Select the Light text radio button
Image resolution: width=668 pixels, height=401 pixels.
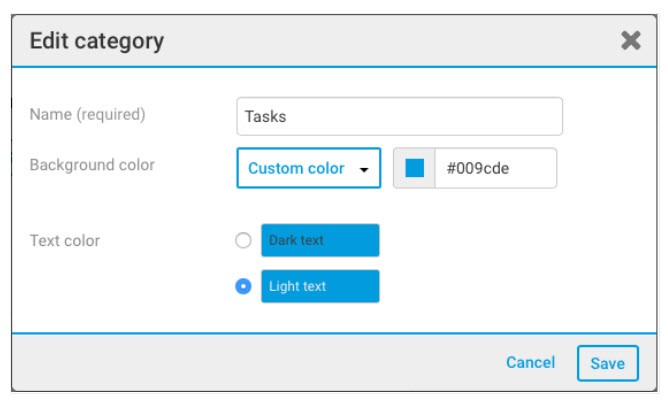pos(242,286)
